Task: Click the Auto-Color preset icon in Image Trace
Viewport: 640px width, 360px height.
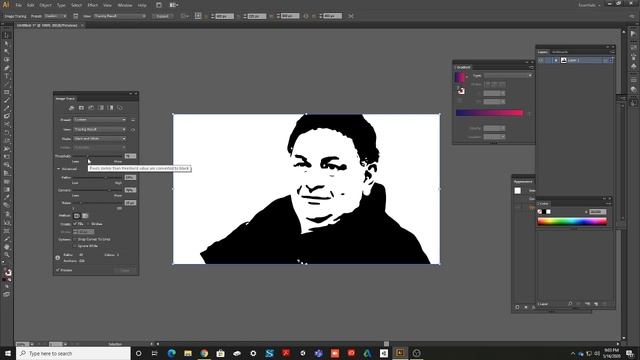Action: (x=71, y=108)
